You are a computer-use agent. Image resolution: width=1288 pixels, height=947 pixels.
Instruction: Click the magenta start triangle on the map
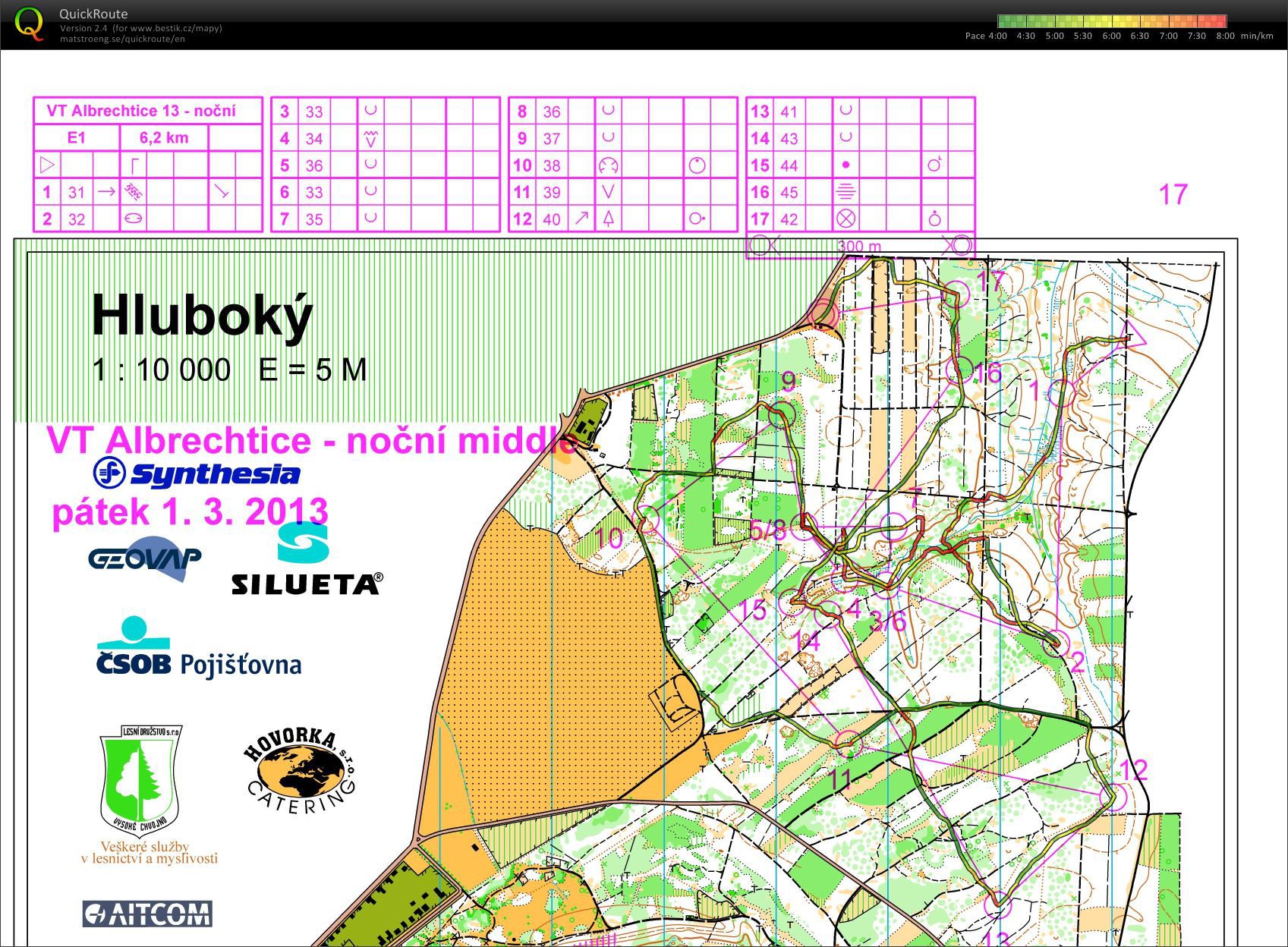point(1132,336)
